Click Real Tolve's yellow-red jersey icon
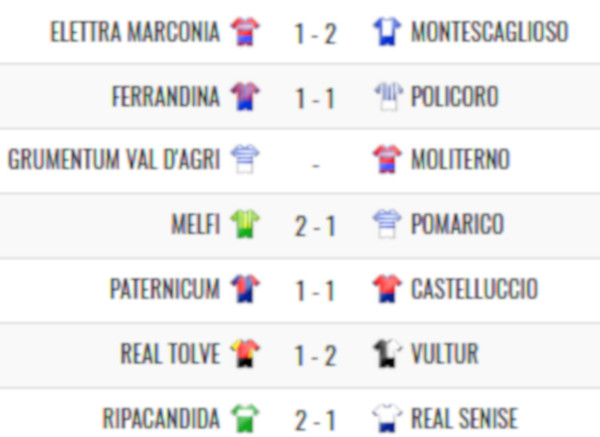Image resolution: width=600 pixels, height=437 pixels. 245,353
